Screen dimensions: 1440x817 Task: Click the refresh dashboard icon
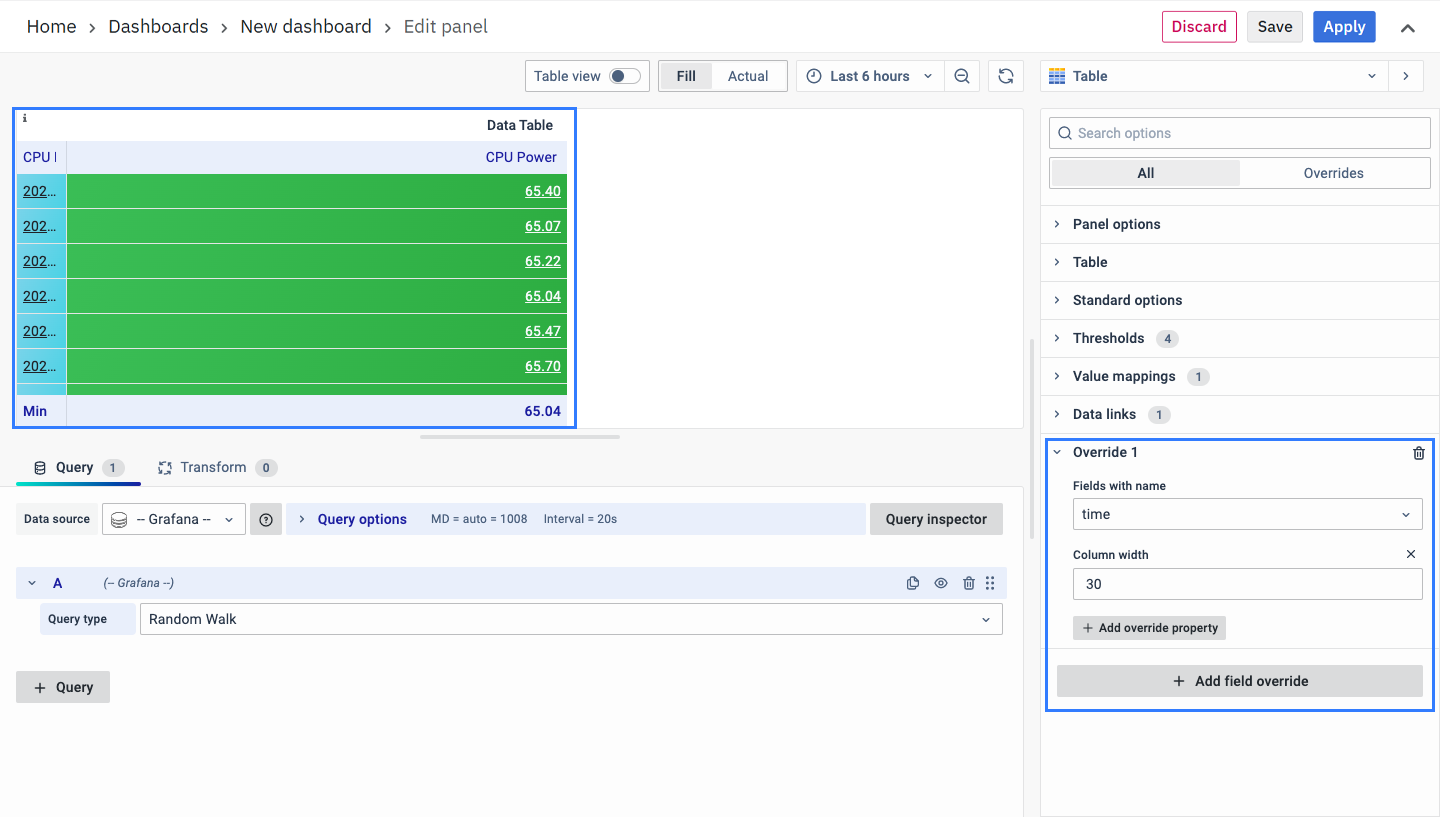click(1006, 76)
